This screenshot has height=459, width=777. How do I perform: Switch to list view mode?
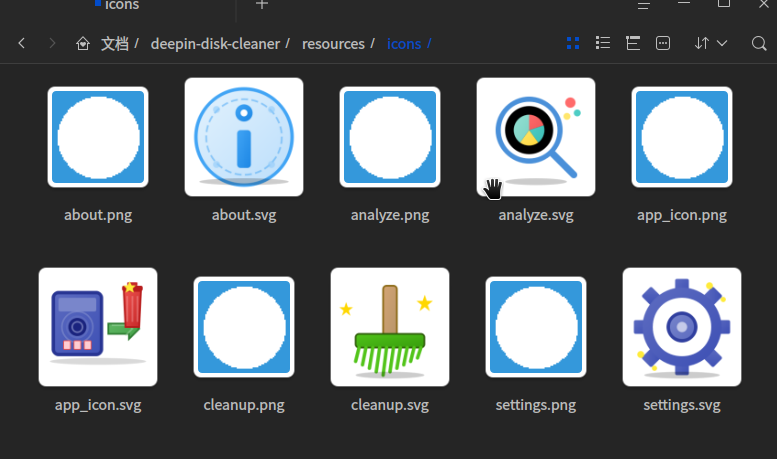(603, 44)
